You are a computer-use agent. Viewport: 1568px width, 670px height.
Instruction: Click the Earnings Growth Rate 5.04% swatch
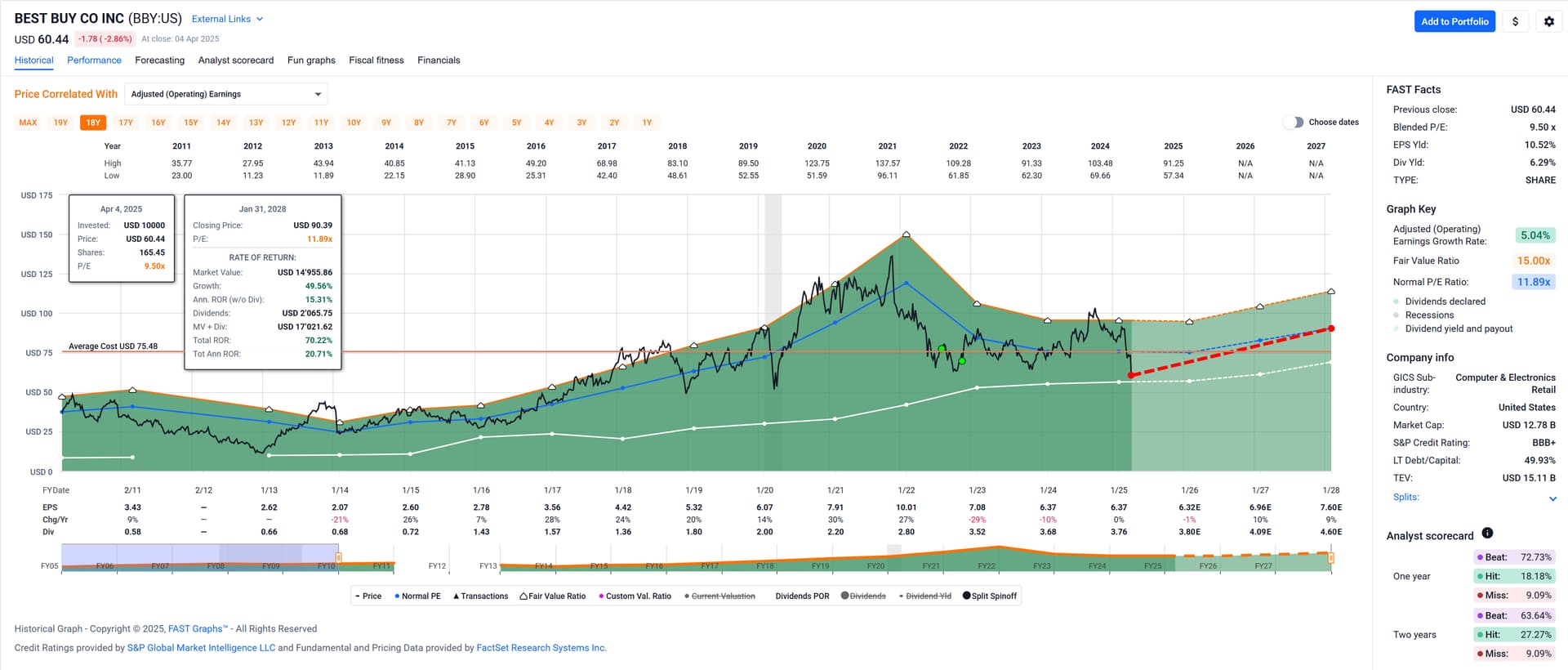click(1535, 235)
